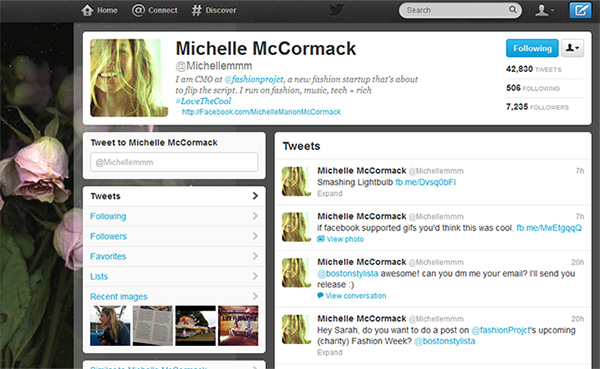Click the speech bubble conversation icon
This screenshot has width=600, height=369.
[x=320, y=296]
